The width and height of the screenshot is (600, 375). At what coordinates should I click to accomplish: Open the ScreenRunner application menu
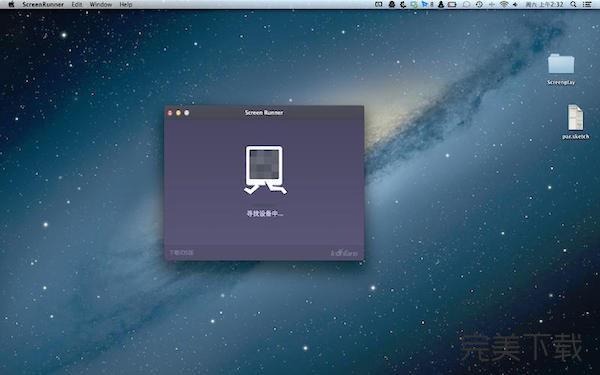pyautogui.click(x=43, y=4)
